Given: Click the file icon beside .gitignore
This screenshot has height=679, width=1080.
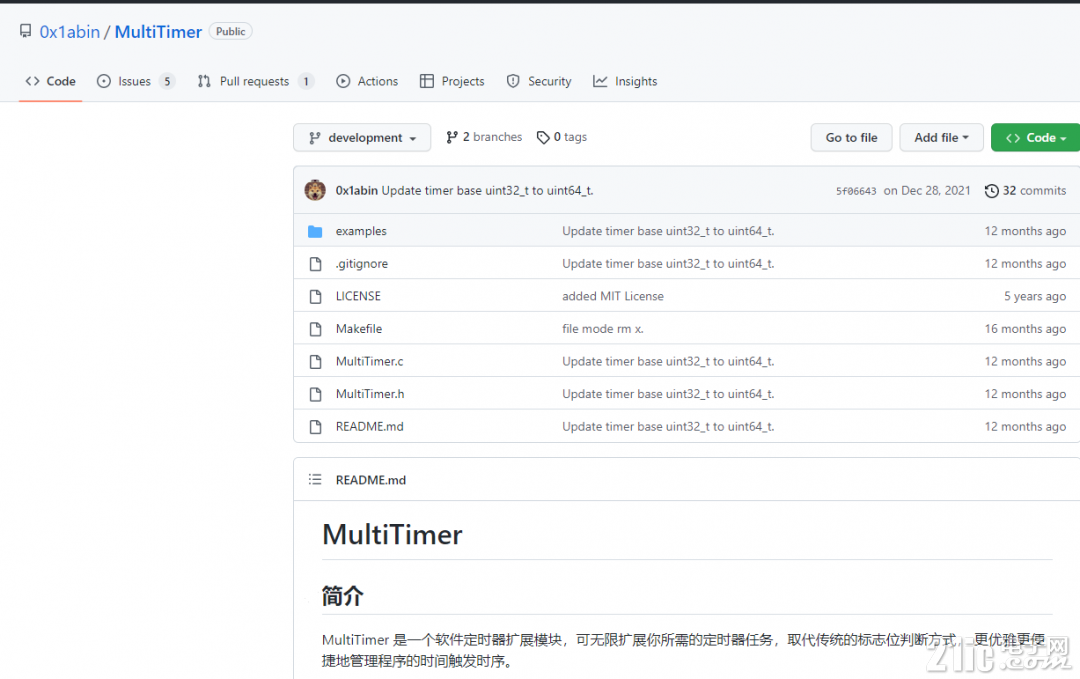Looking at the screenshot, I should pyautogui.click(x=315, y=264).
